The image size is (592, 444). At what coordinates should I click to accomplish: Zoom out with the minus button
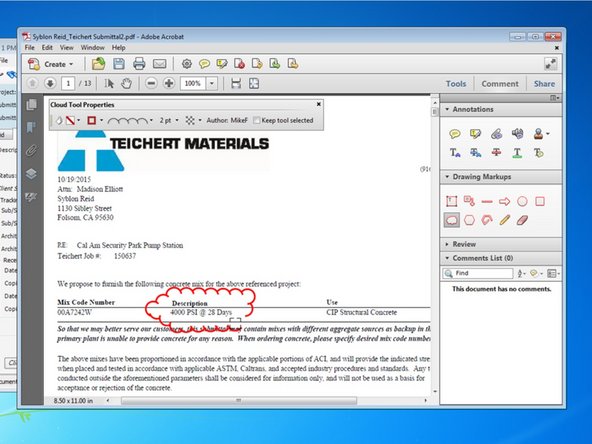point(151,83)
